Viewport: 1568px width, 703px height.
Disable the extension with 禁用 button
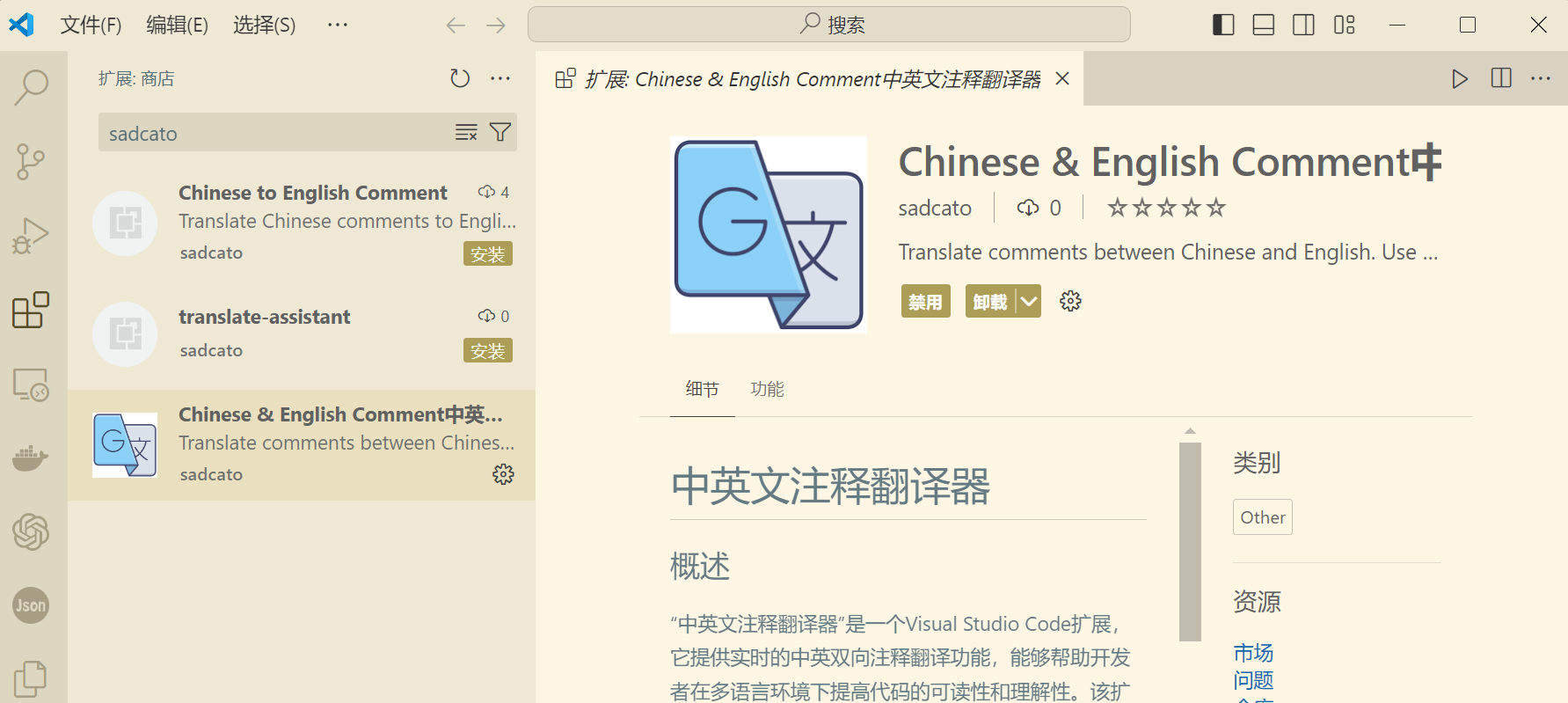tap(925, 302)
